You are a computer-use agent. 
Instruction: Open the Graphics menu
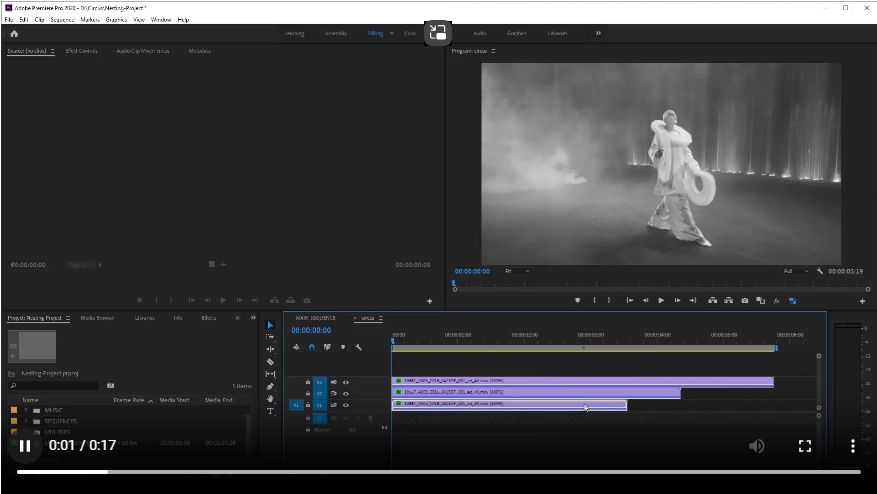[116, 20]
